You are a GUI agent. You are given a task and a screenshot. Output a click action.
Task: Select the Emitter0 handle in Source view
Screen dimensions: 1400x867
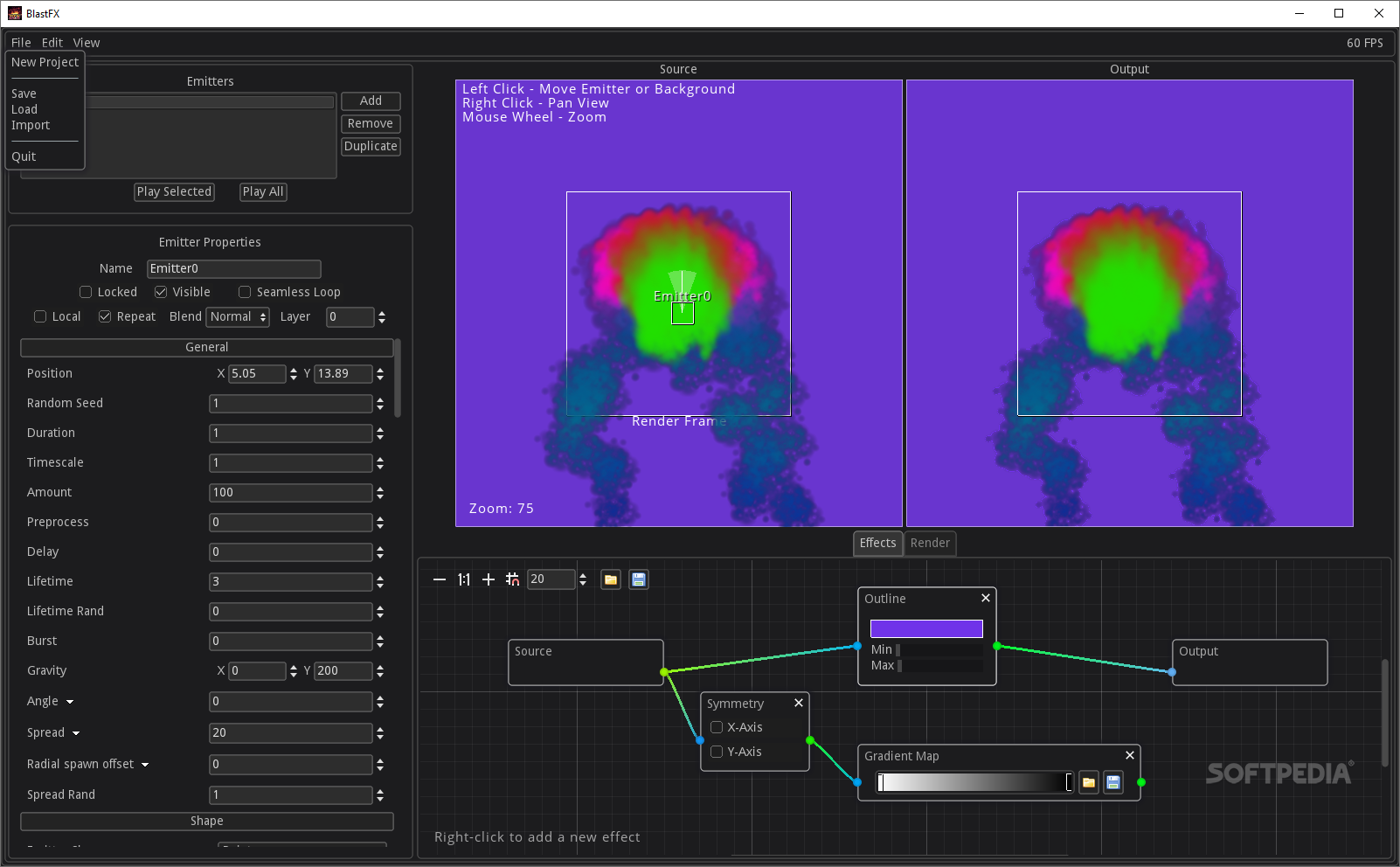pyautogui.click(x=683, y=313)
